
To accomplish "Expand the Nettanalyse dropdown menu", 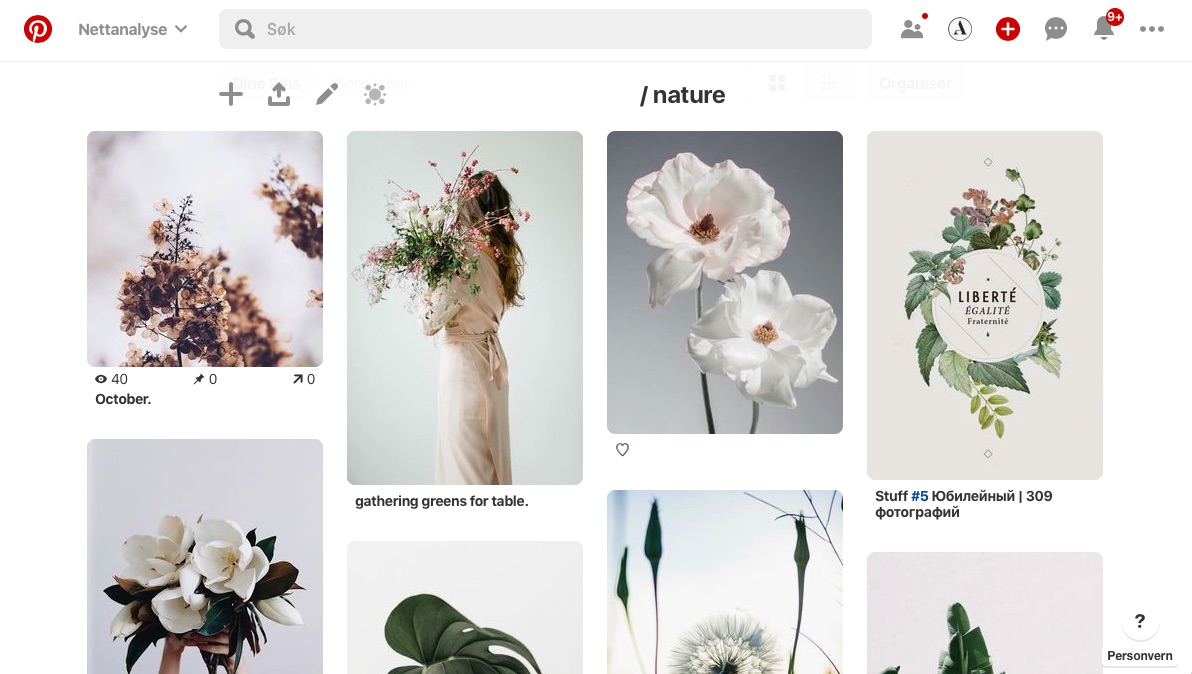I will point(132,29).
